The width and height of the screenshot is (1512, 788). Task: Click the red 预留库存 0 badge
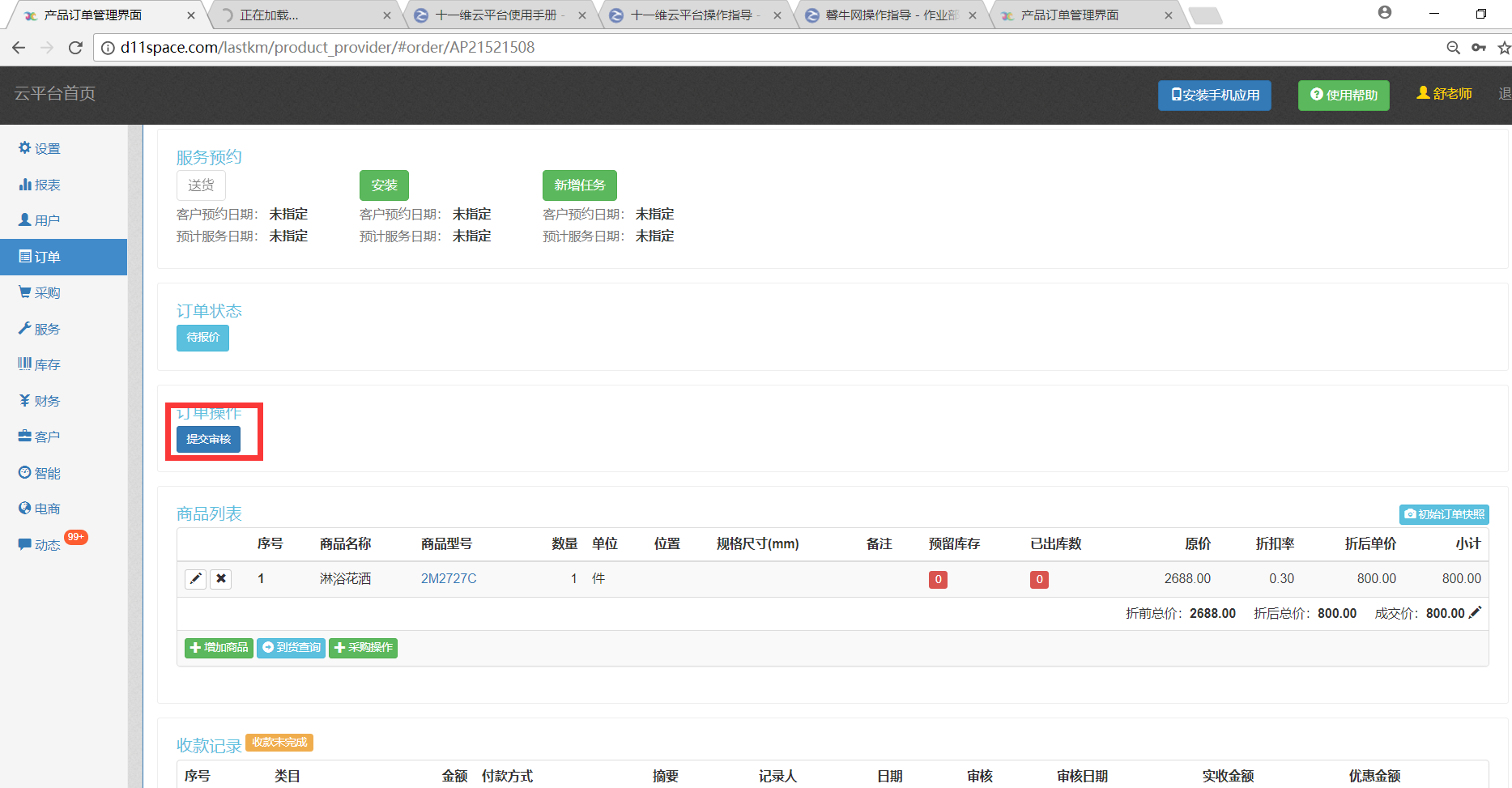[938, 580]
